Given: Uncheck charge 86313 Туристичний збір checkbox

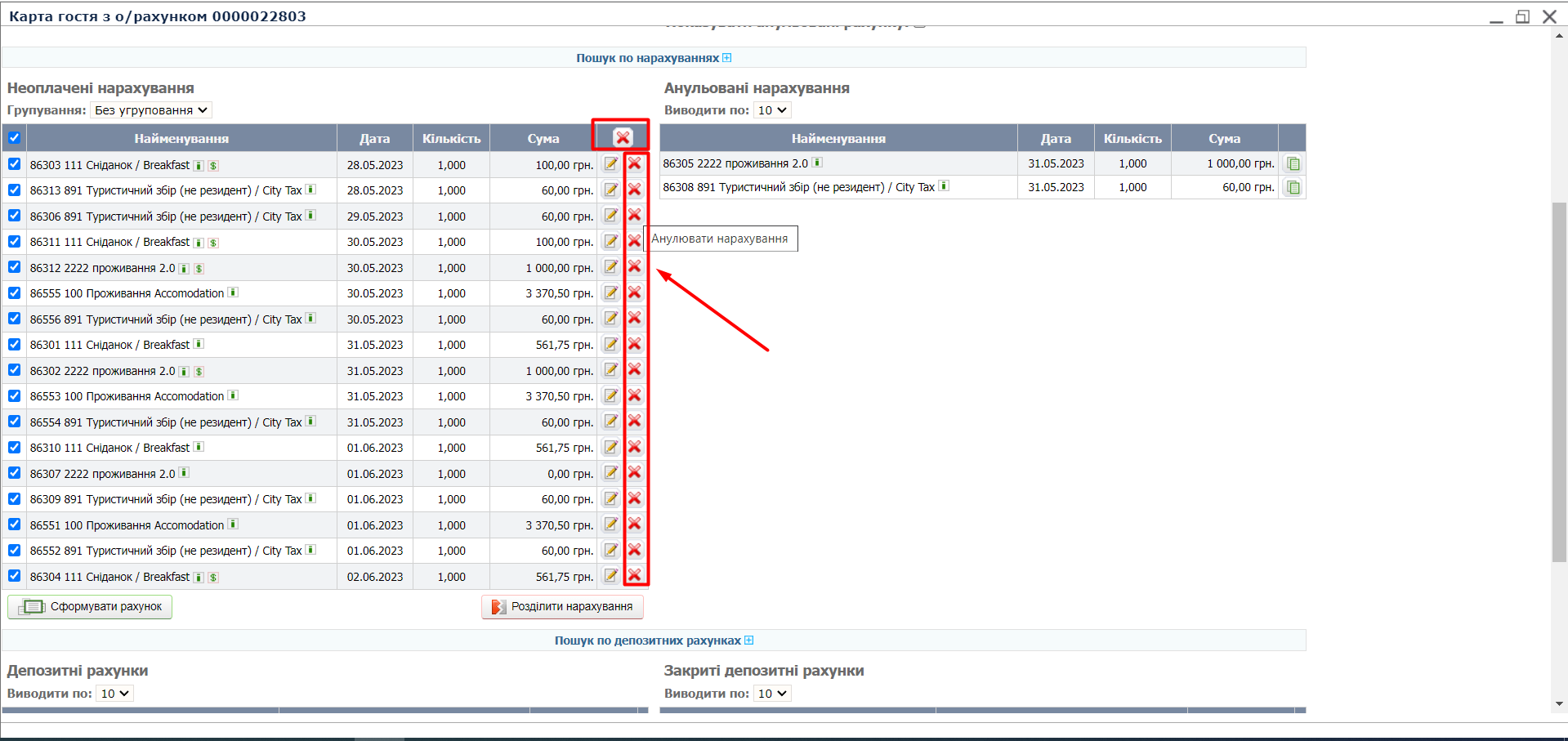Looking at the screenshot, I should (14, 190).
